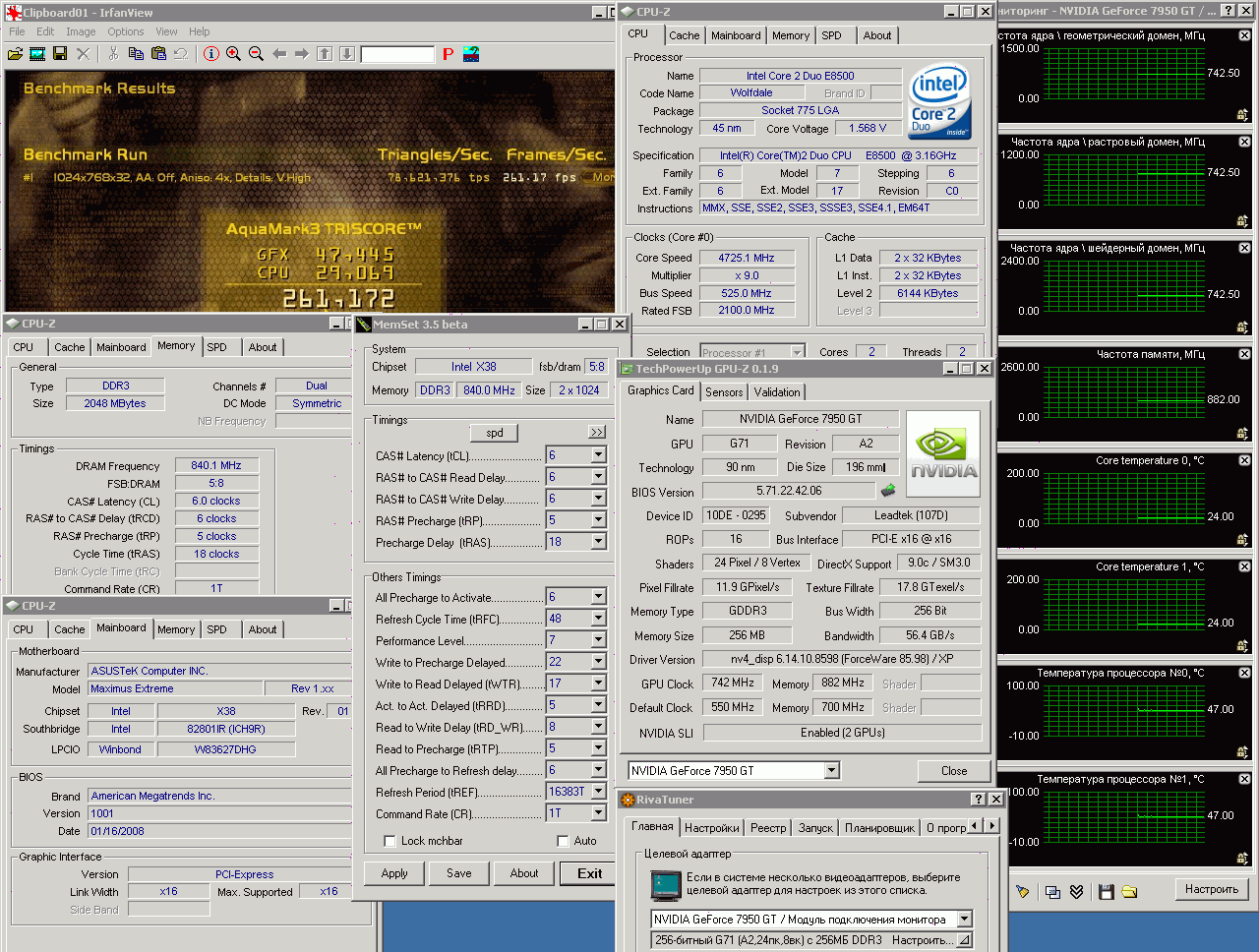
Task: Click the floppy save icon in monitoring window
Action: coord(1107,891)
